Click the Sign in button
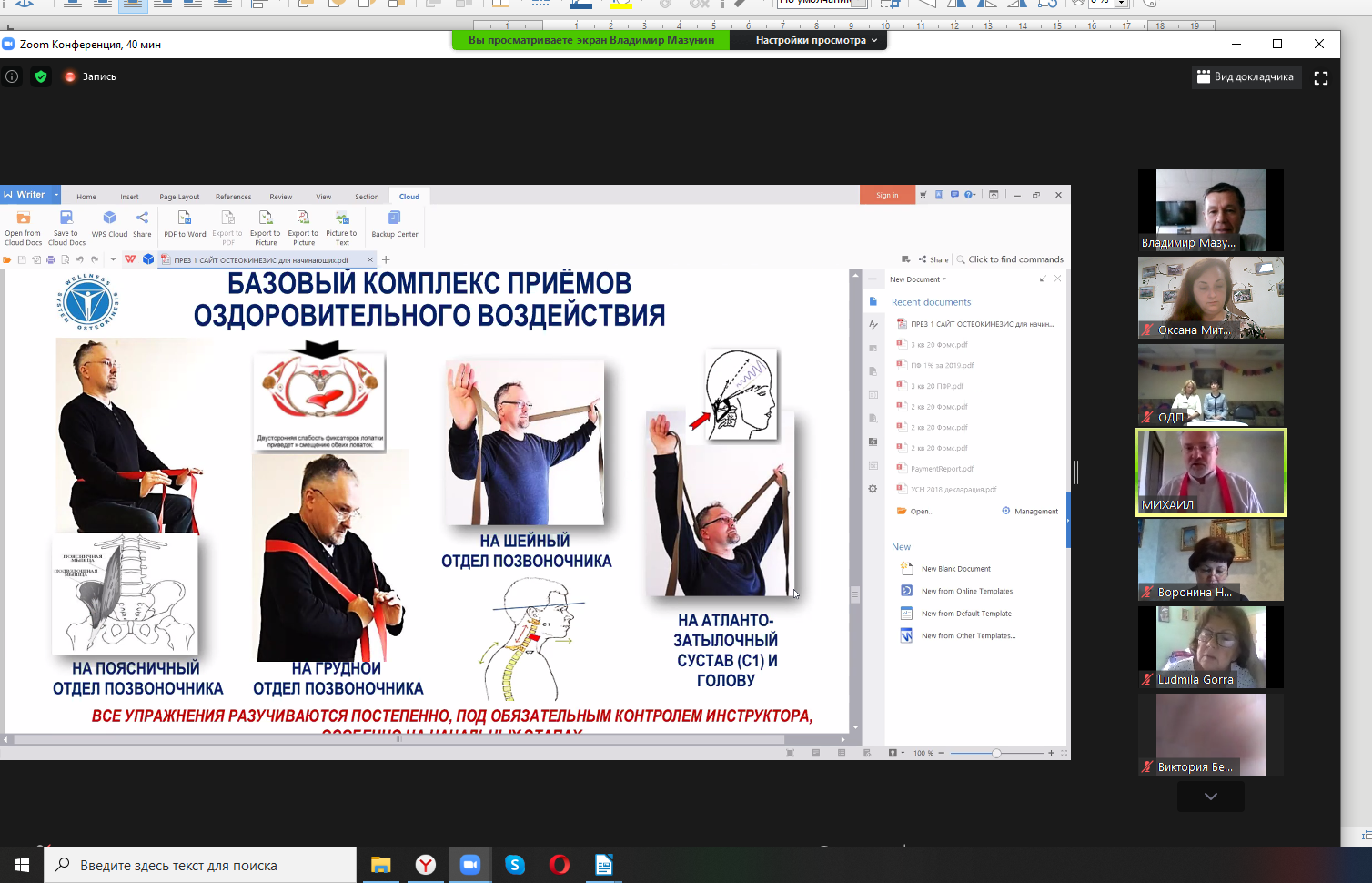The image size is (1372, 883). [x=886, y=195]
